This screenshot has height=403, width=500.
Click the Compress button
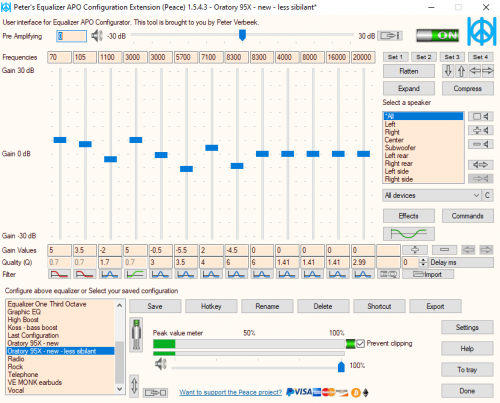tap(468, 88)
